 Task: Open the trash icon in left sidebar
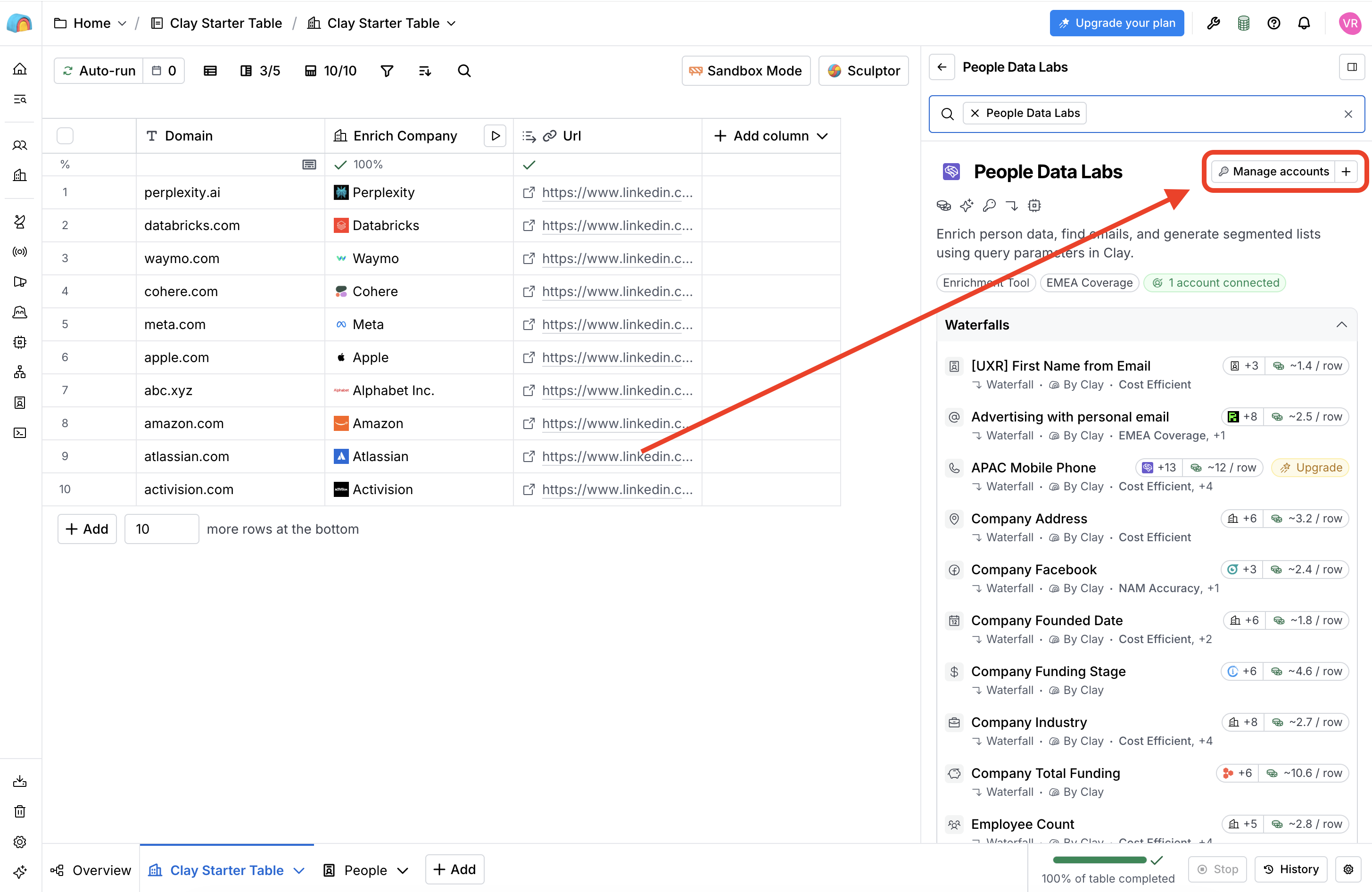tap(20, 812)
